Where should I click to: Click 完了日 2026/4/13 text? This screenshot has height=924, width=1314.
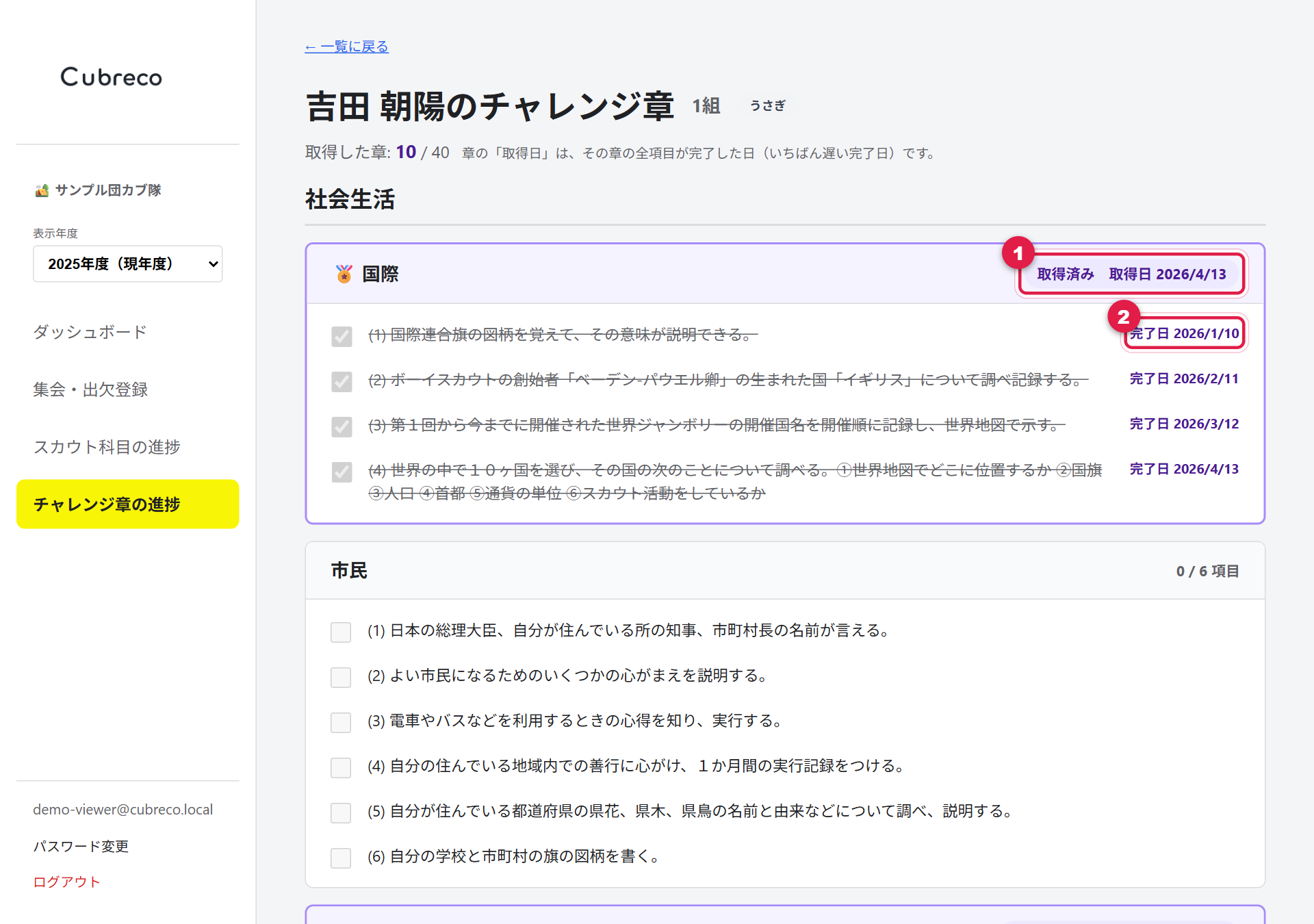click(1184, 469)
